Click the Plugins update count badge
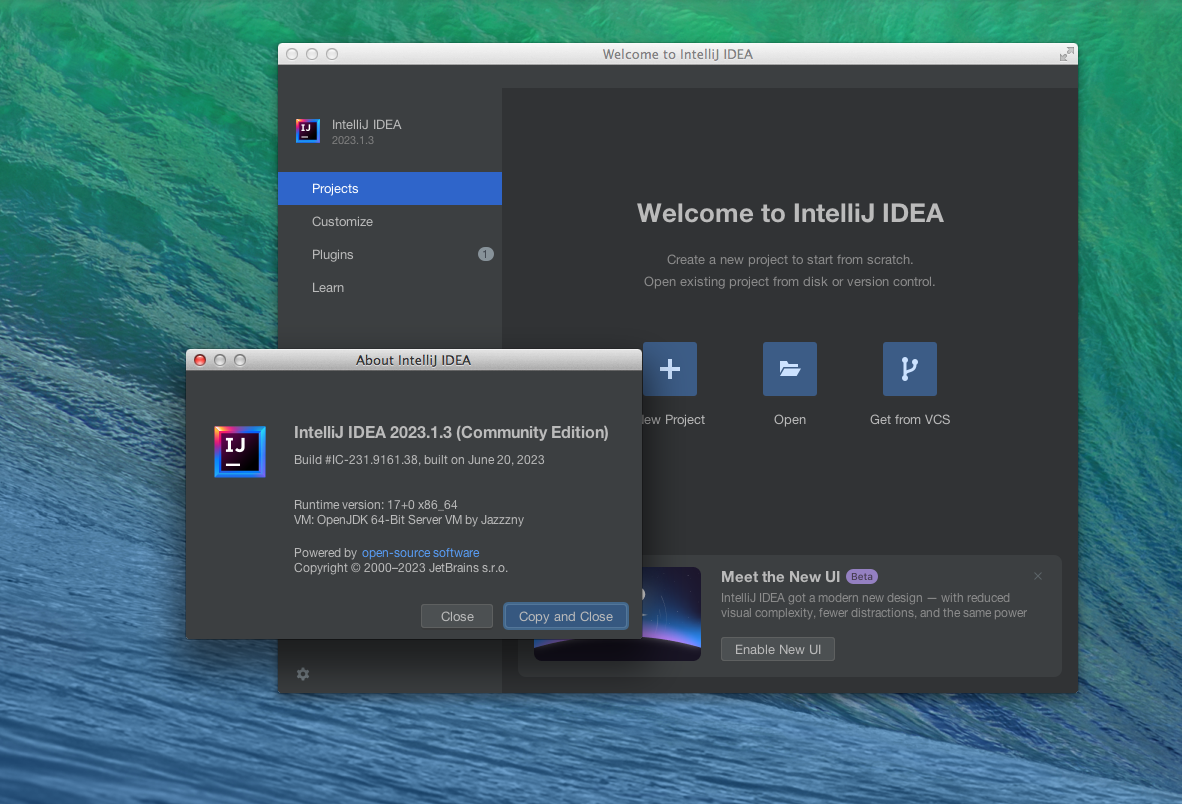This screenshot has width=1182, height=804. point(485,254)
